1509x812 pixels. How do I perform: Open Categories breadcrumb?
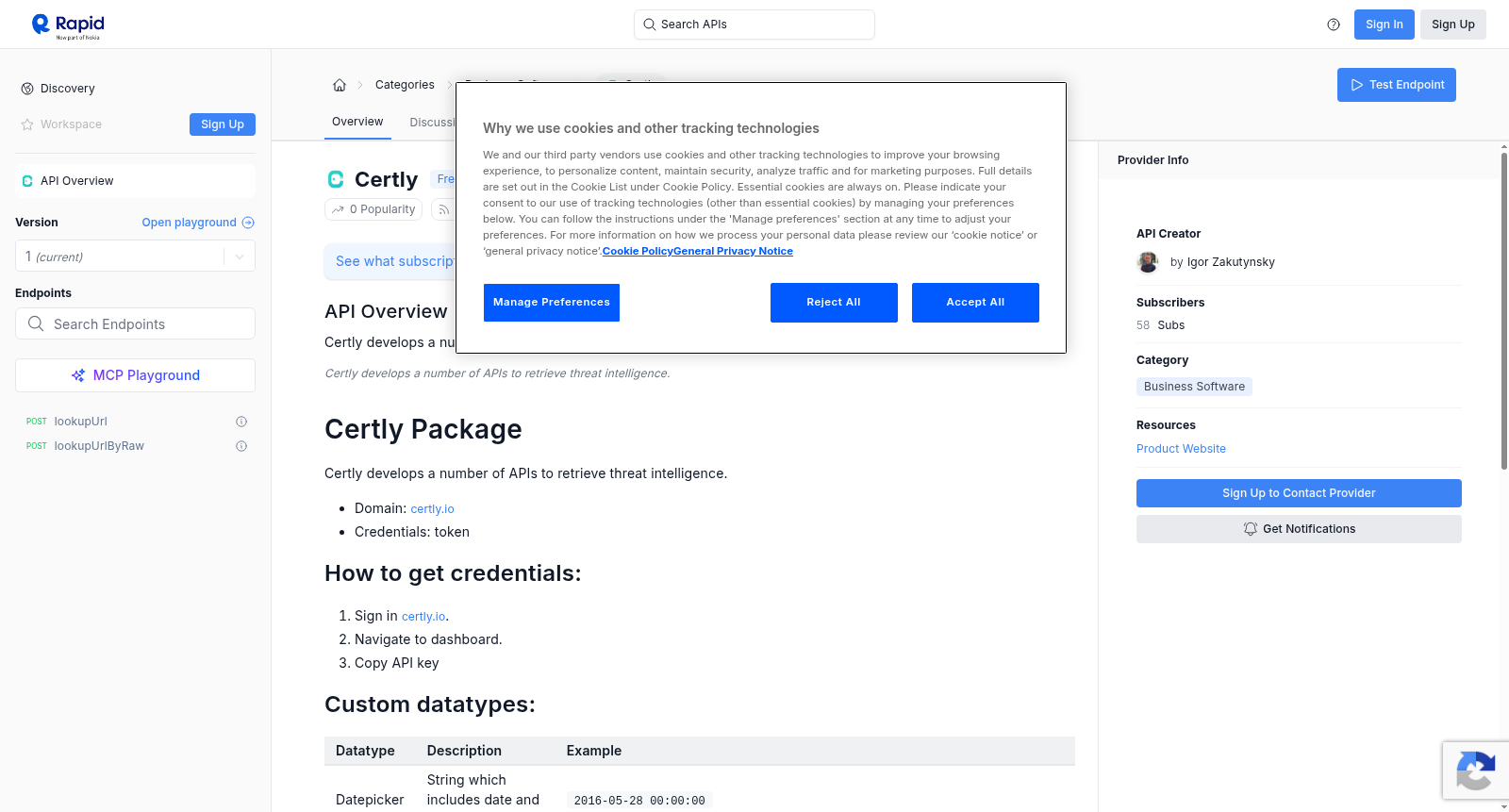point(405,85)
